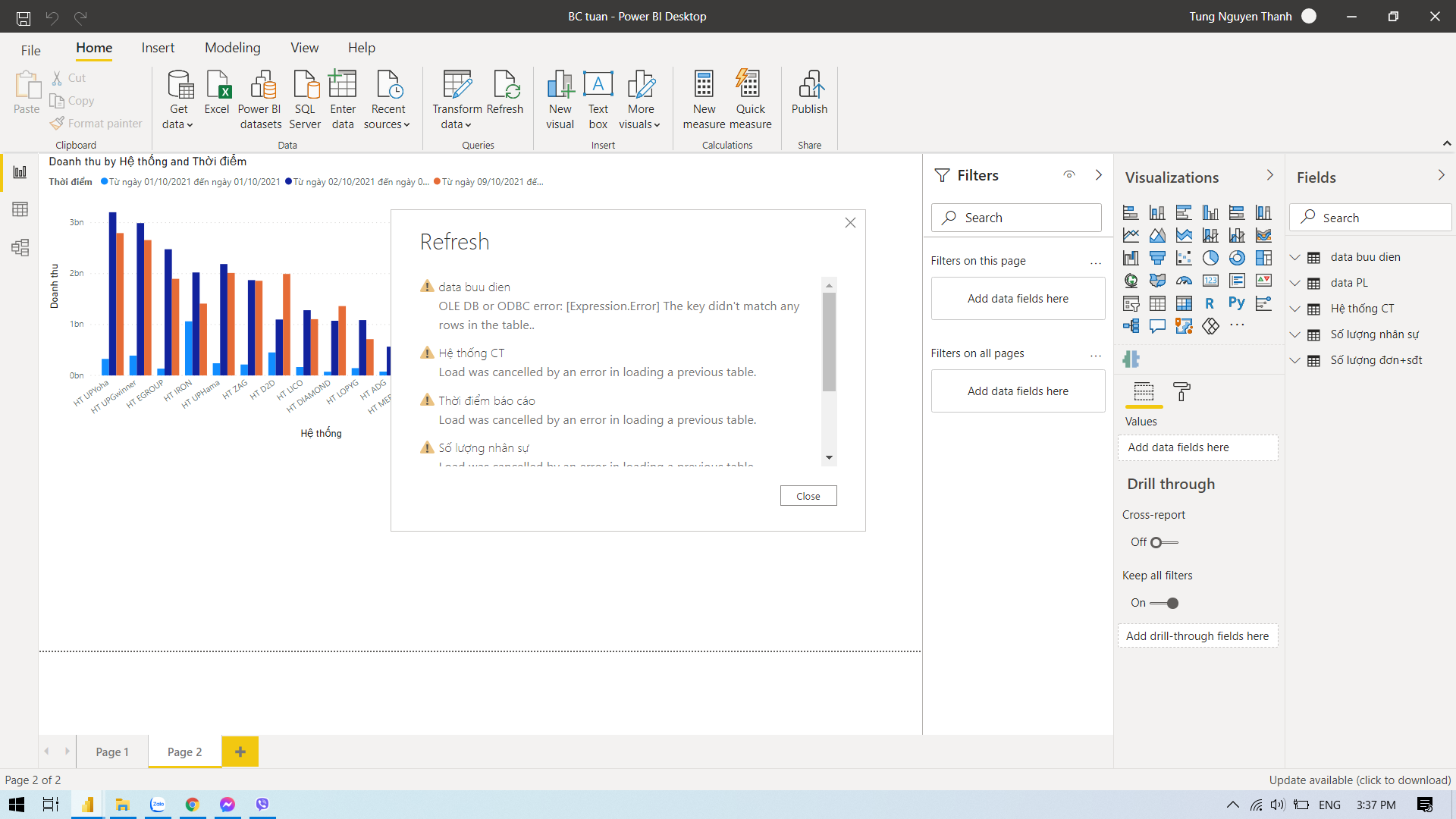Screen dimensions: 1456x819
Task: Select the stacked bar chart visual
Action: [1131, 212]
